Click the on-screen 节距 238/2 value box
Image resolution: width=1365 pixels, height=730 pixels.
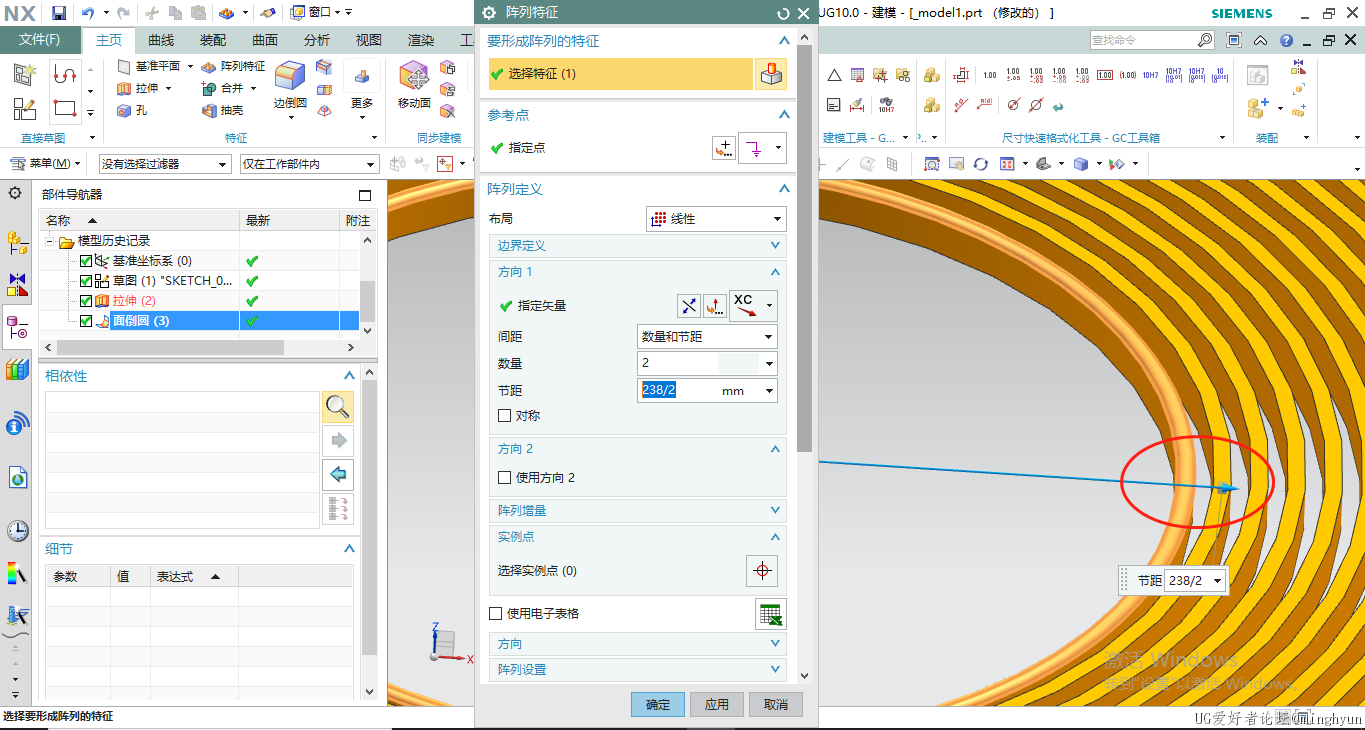[1195, 581]
